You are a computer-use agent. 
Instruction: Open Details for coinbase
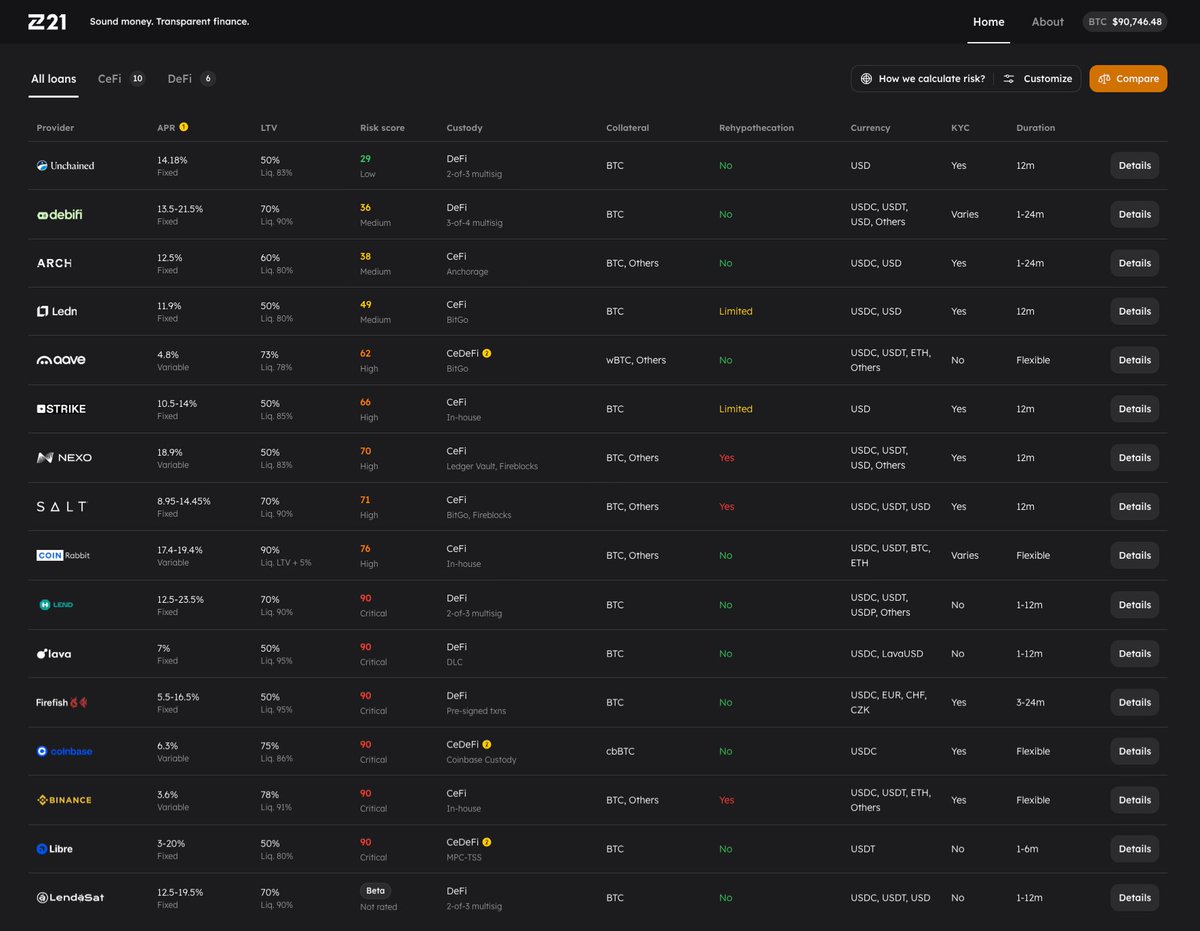click(x=1135, y=751)
